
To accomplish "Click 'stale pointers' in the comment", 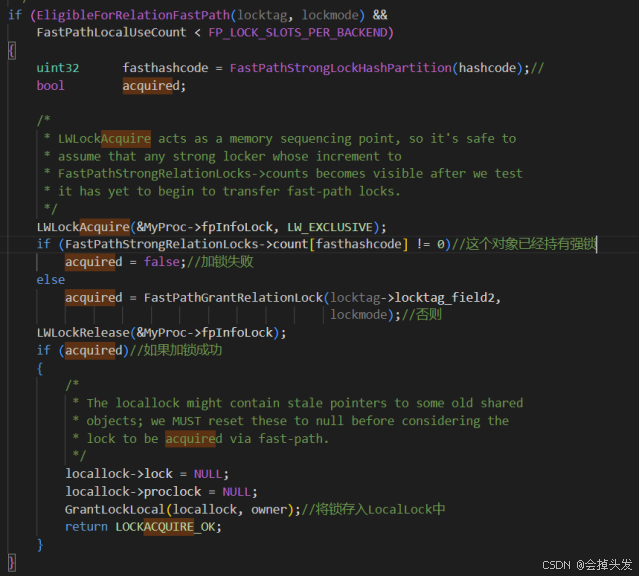I will (x=337, y=403).
